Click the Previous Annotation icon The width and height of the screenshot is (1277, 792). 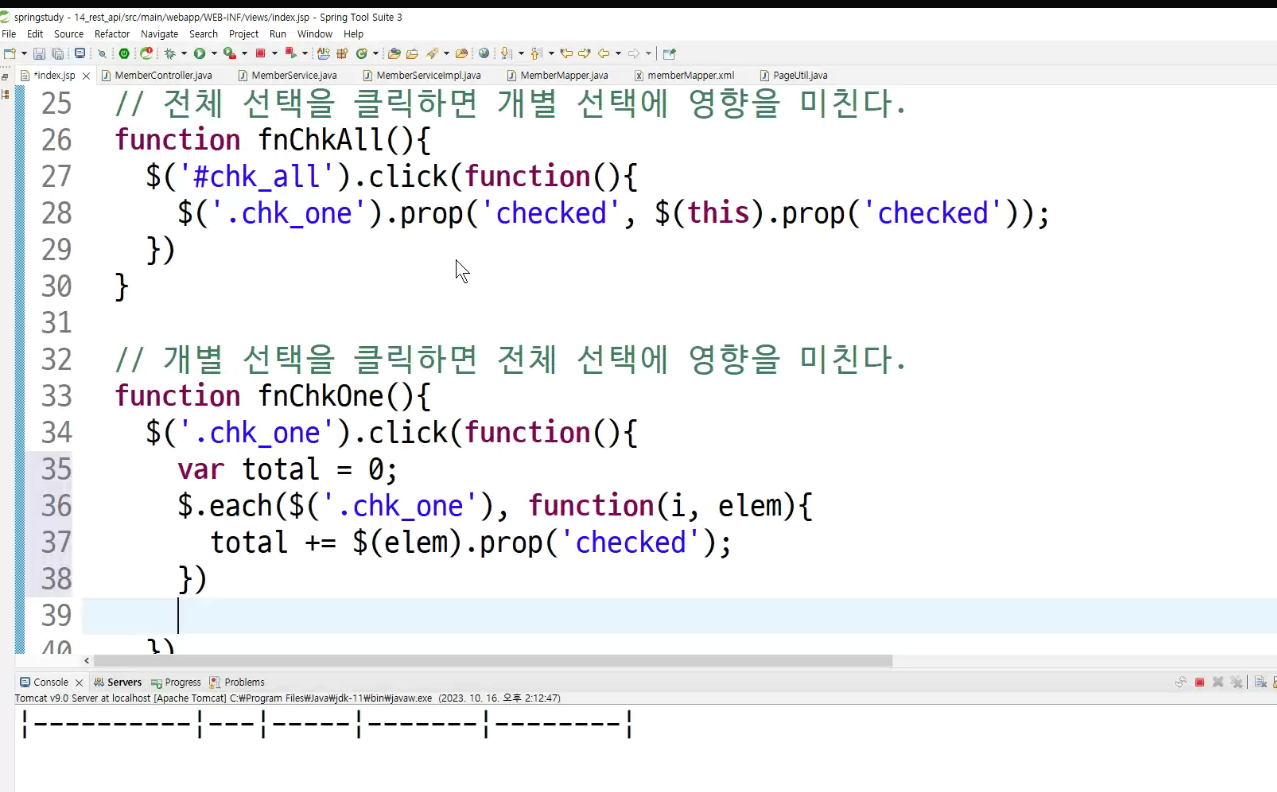coord(536,53)
